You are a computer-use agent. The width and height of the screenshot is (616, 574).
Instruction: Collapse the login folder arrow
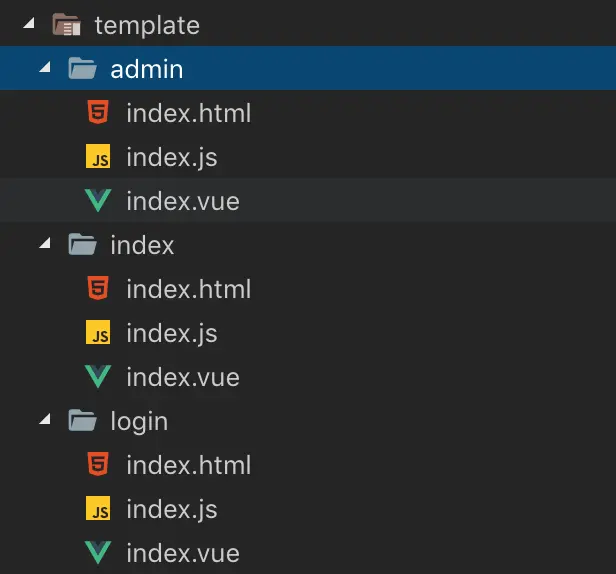point(44,420)
